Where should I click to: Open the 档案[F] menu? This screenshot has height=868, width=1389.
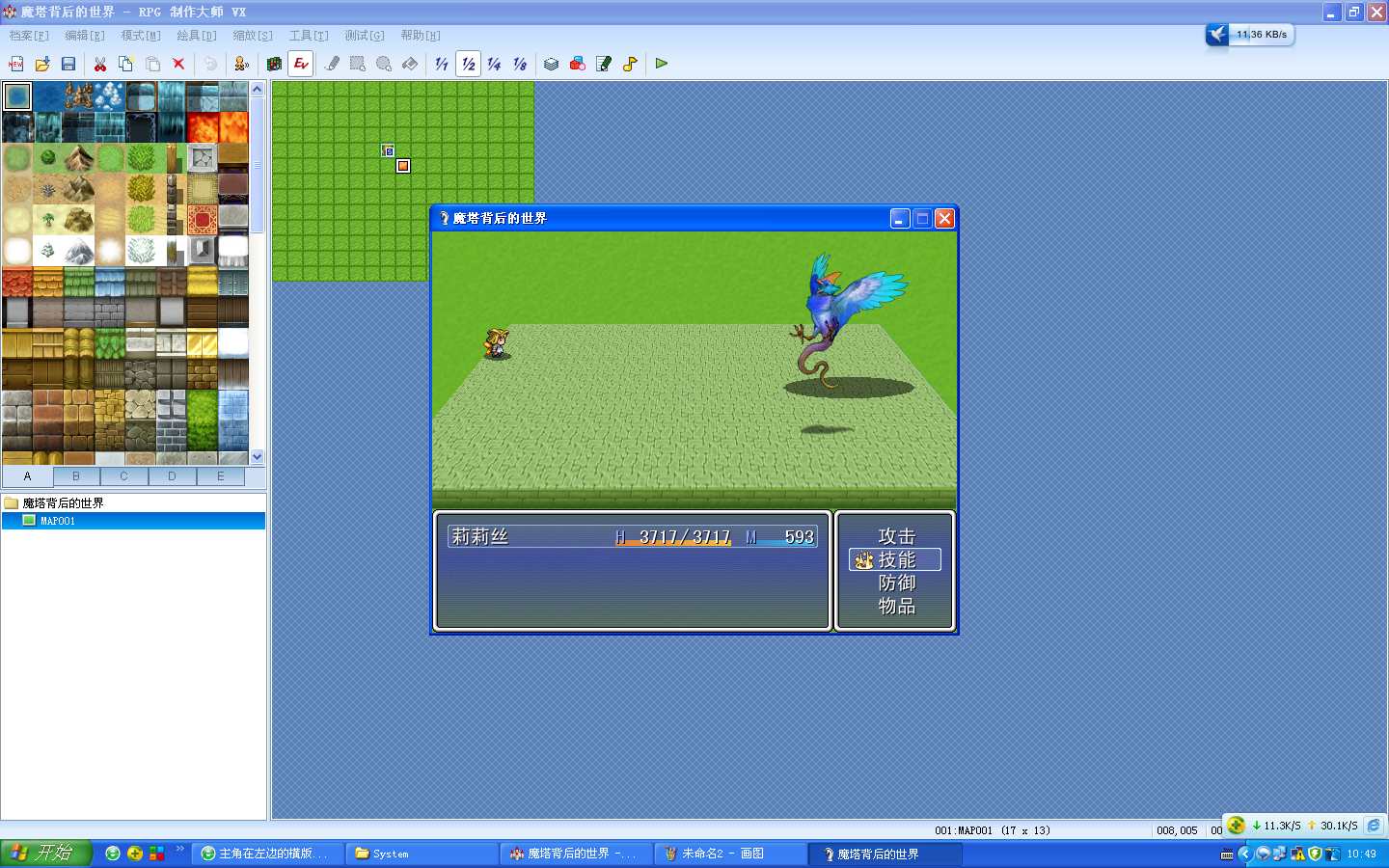(29, 36)
